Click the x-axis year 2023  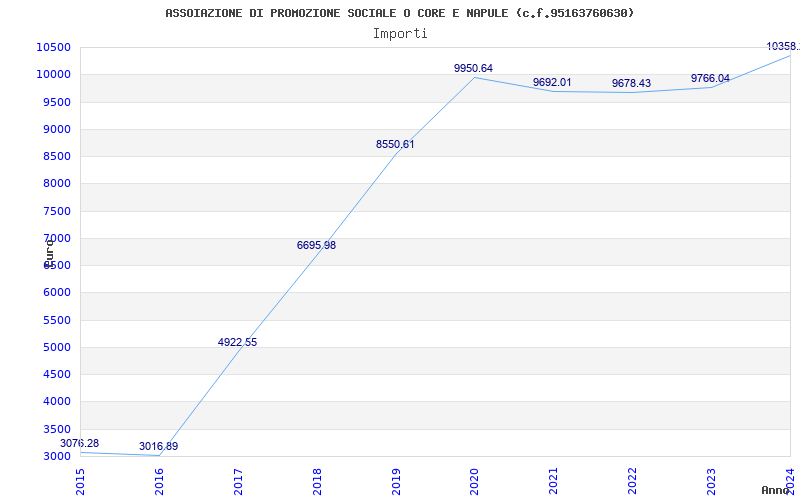click(x=711, y=482)
